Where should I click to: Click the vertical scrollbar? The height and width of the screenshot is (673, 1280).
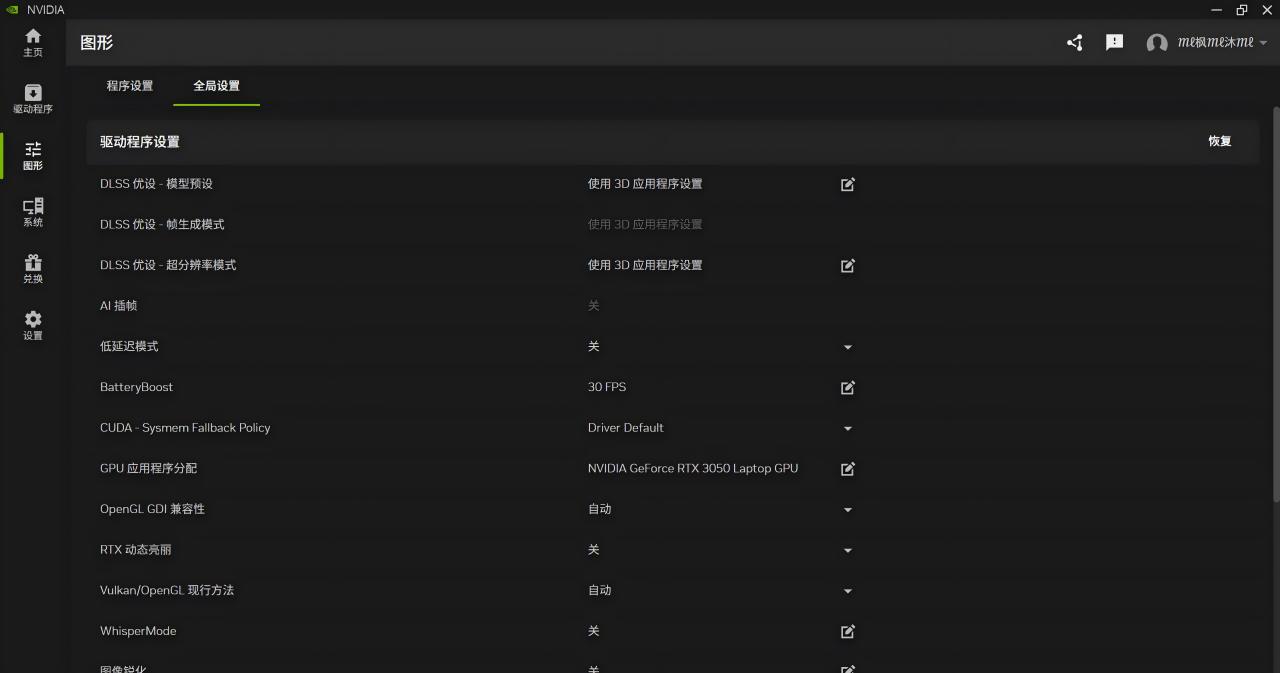point(1275,303)
